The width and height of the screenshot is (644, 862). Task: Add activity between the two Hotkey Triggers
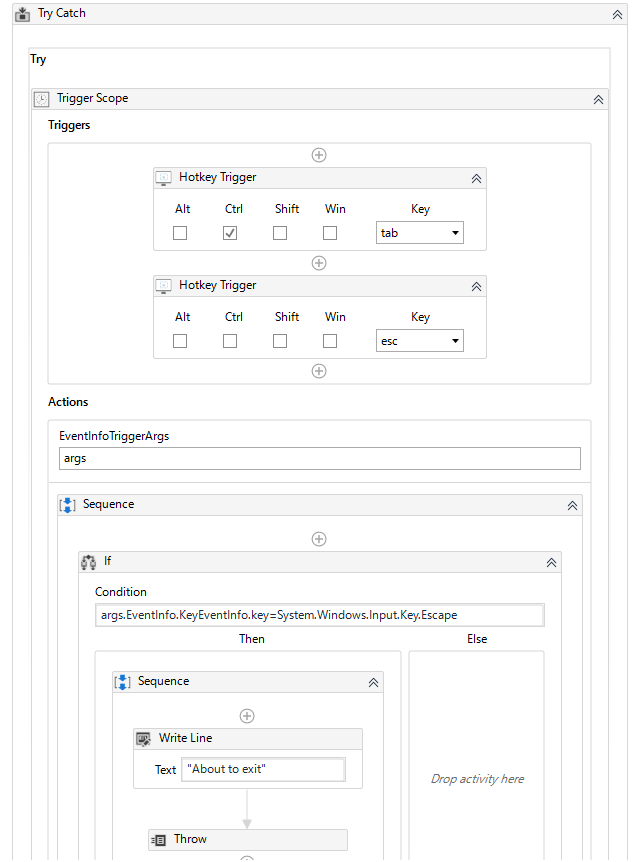coord(319,263)
